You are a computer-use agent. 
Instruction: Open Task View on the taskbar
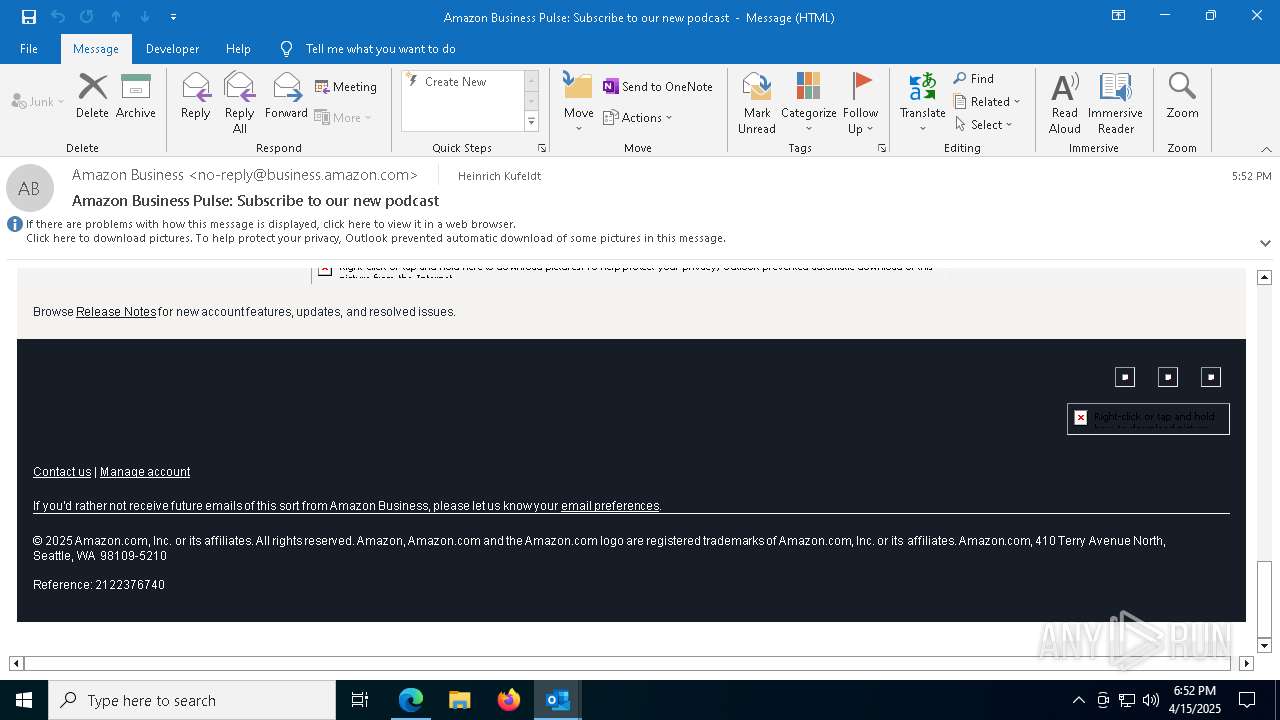click(360, 700)
